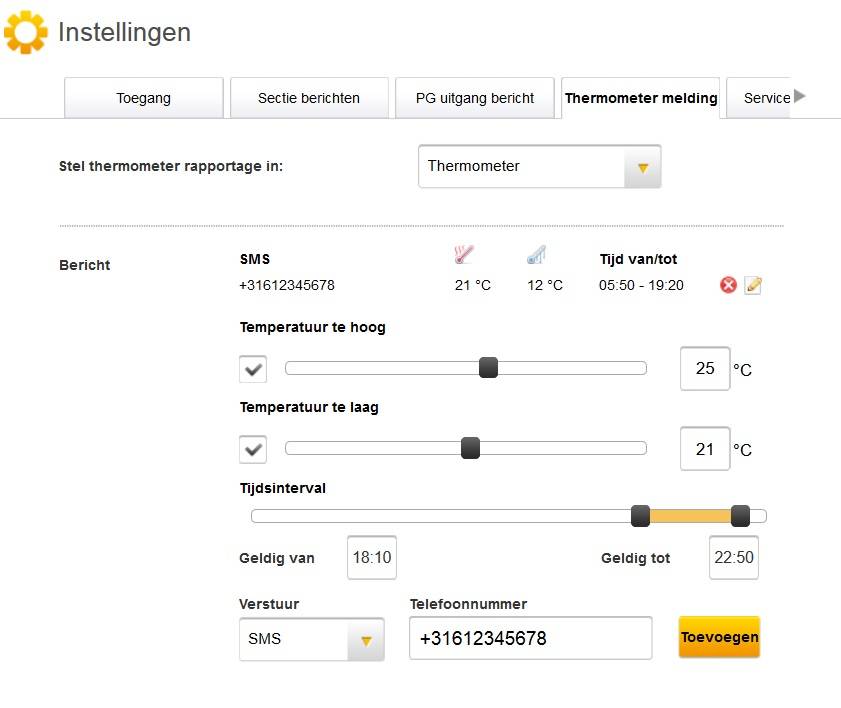
Task: Click the tab scroll right arrow
Action: 799,97
